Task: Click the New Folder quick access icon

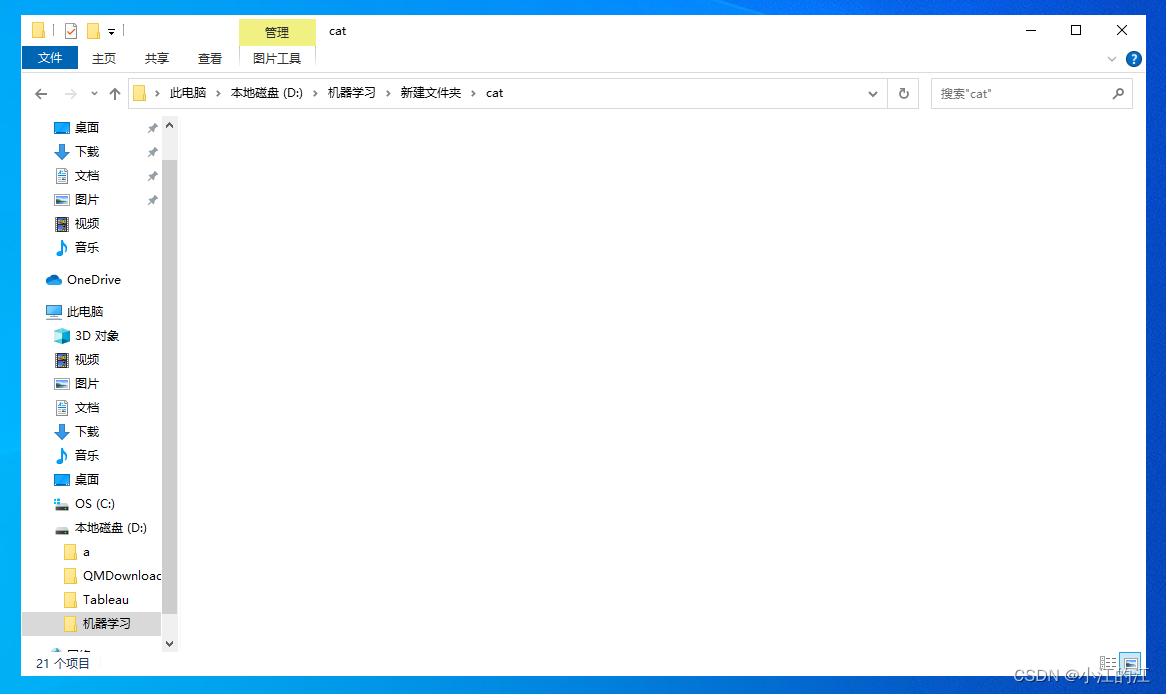Action: (93, 30)
